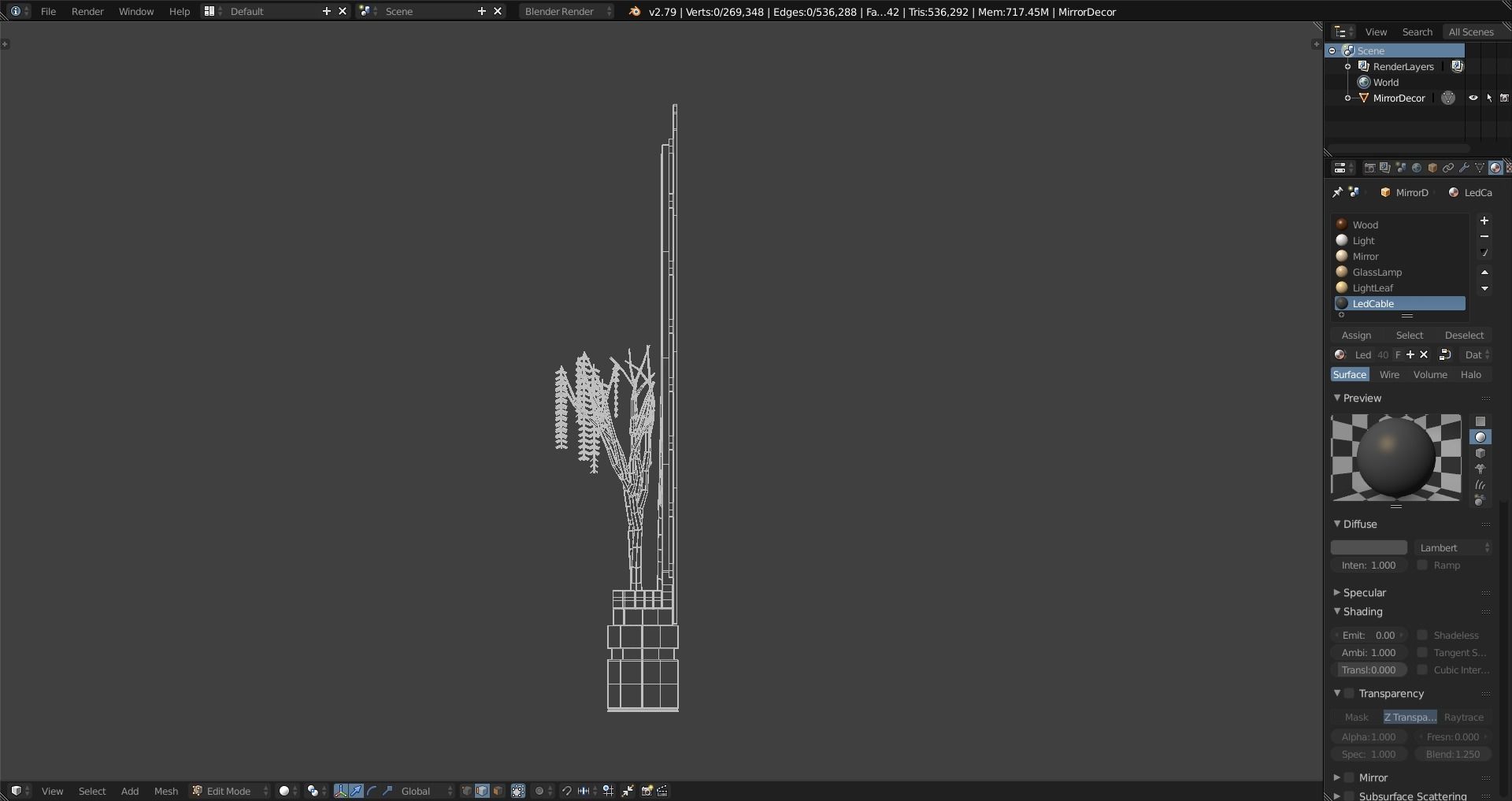Unlink material with X icon
This screenshot has width=1512, height=801.
1424,354
